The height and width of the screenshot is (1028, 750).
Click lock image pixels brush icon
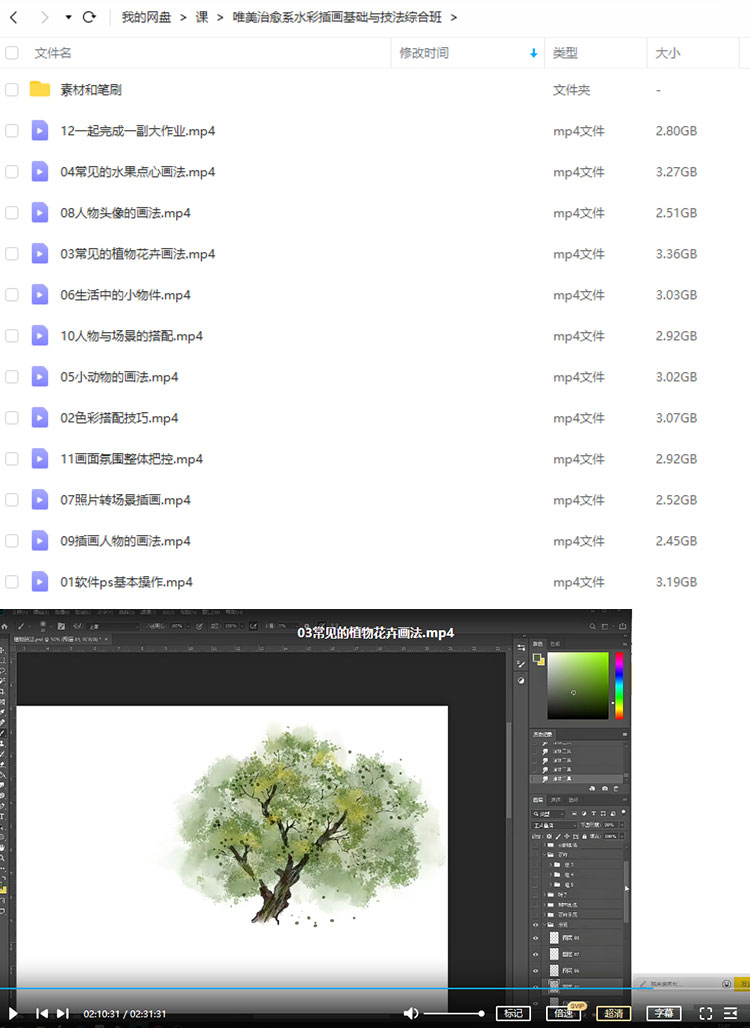(559, 837)
